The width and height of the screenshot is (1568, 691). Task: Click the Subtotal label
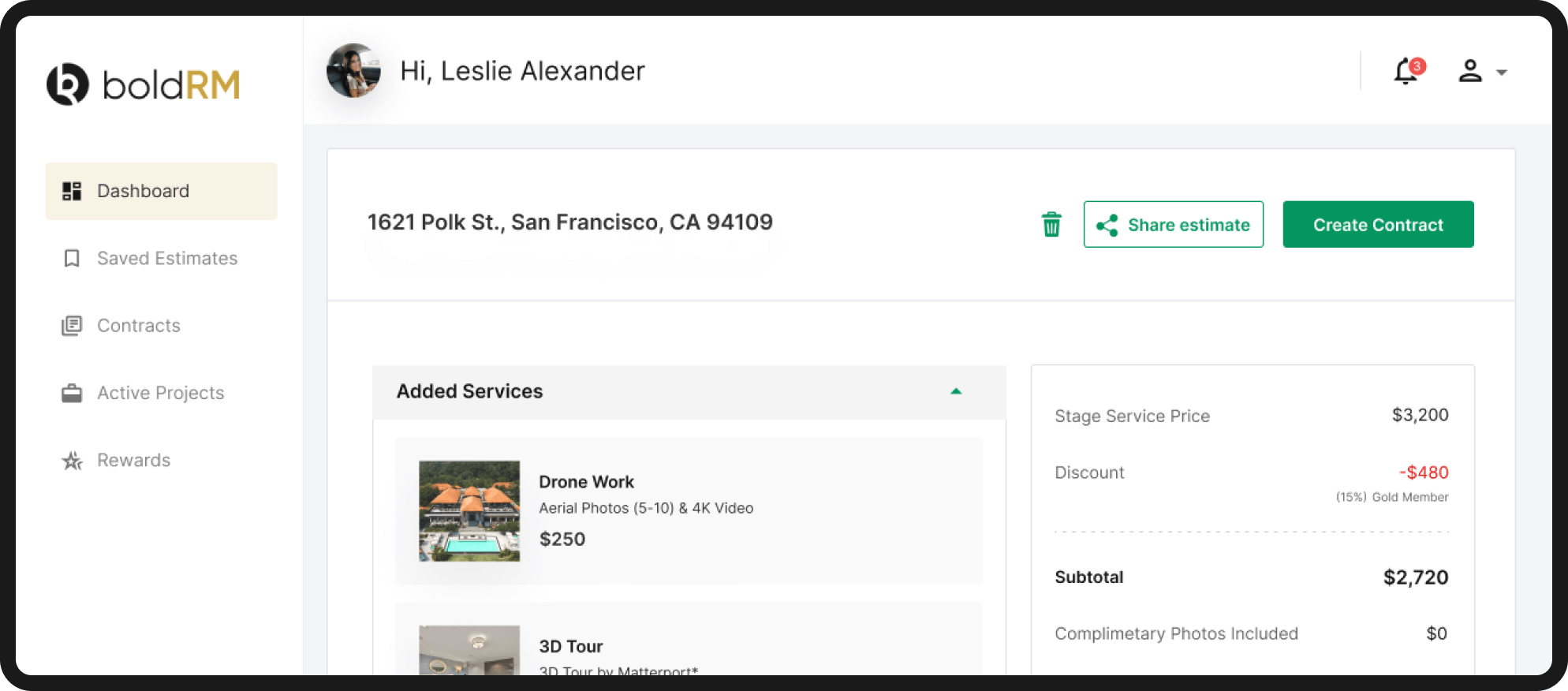click(x=1088, y=577)
